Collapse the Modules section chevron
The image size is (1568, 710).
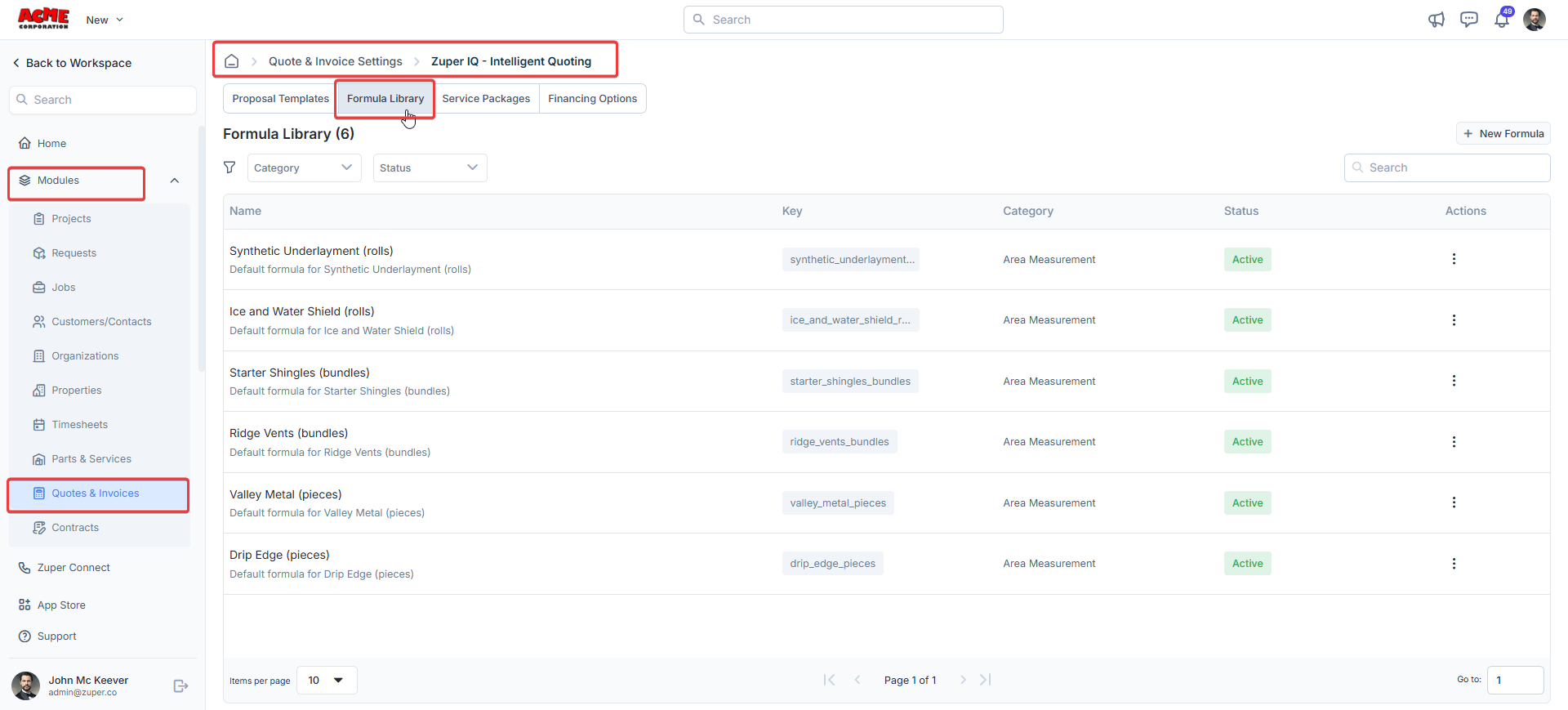coord(174,181)
